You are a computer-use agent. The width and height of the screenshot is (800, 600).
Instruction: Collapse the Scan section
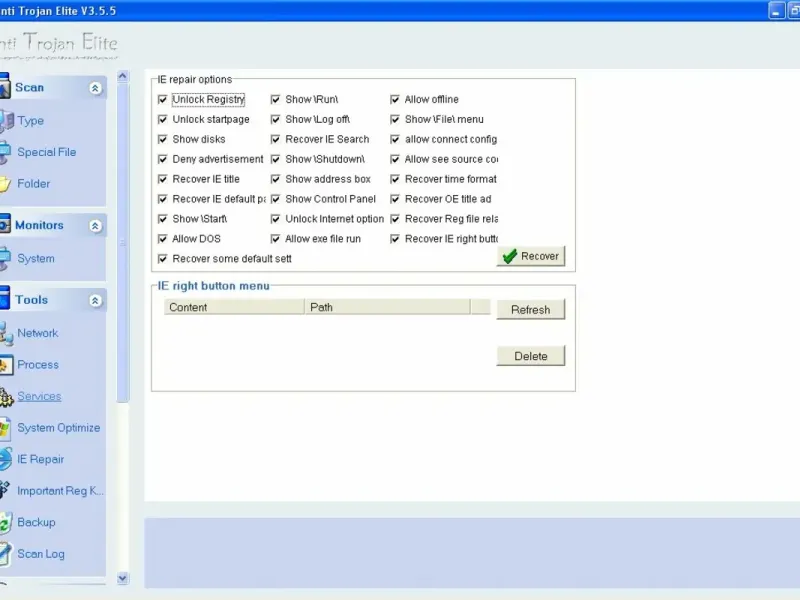95,88
